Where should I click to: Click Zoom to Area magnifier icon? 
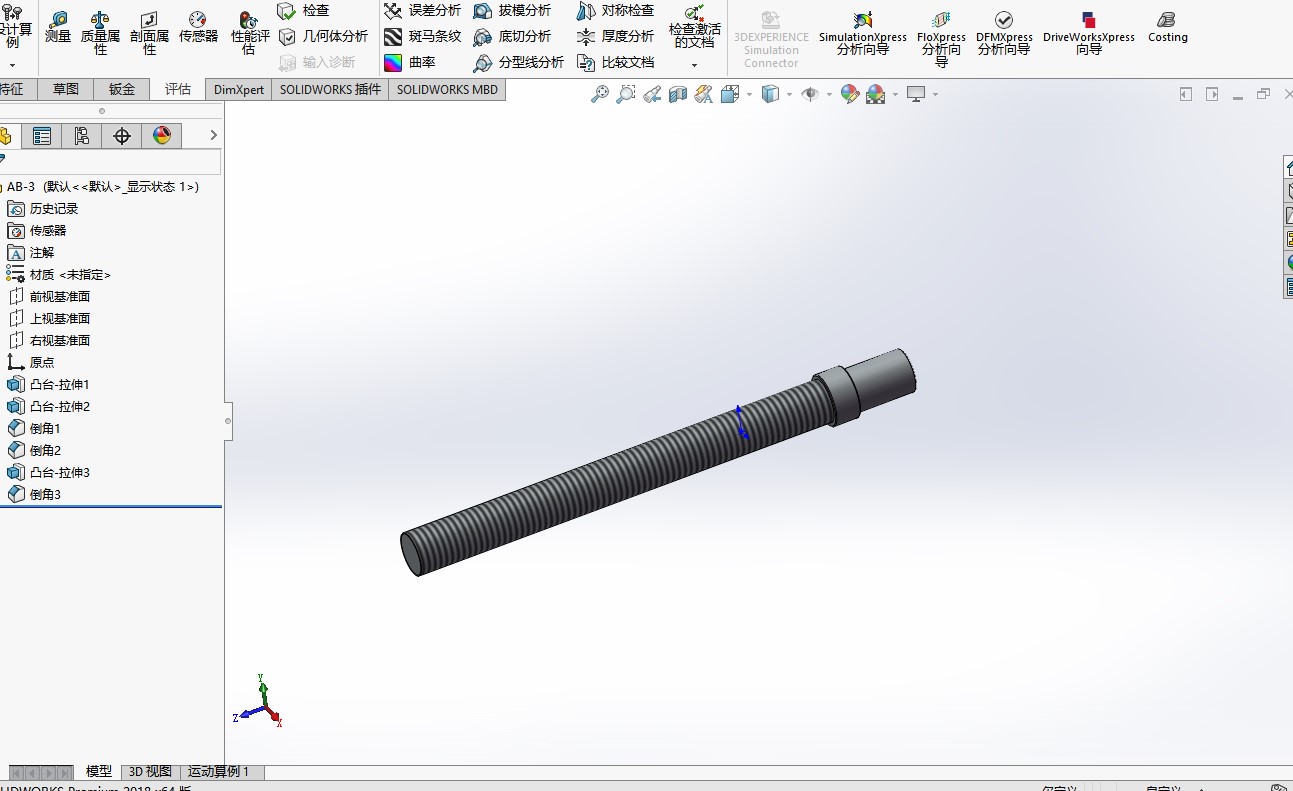(626, 94)
